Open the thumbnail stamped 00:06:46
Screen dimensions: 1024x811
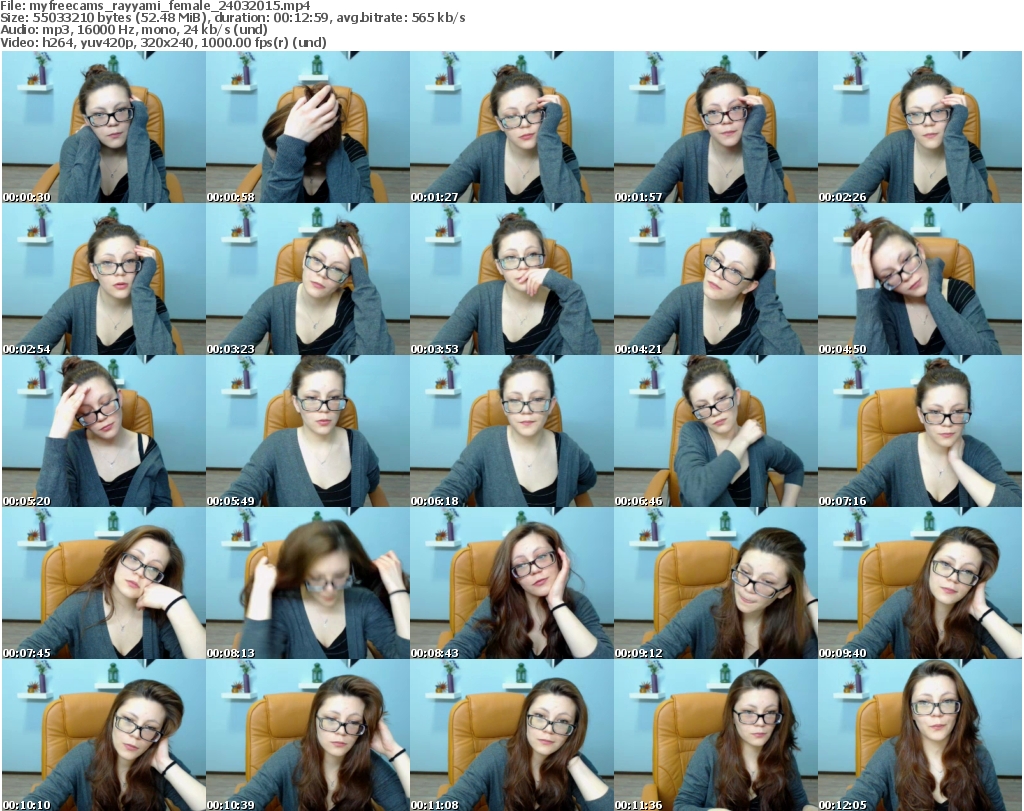tap(716, 432)
